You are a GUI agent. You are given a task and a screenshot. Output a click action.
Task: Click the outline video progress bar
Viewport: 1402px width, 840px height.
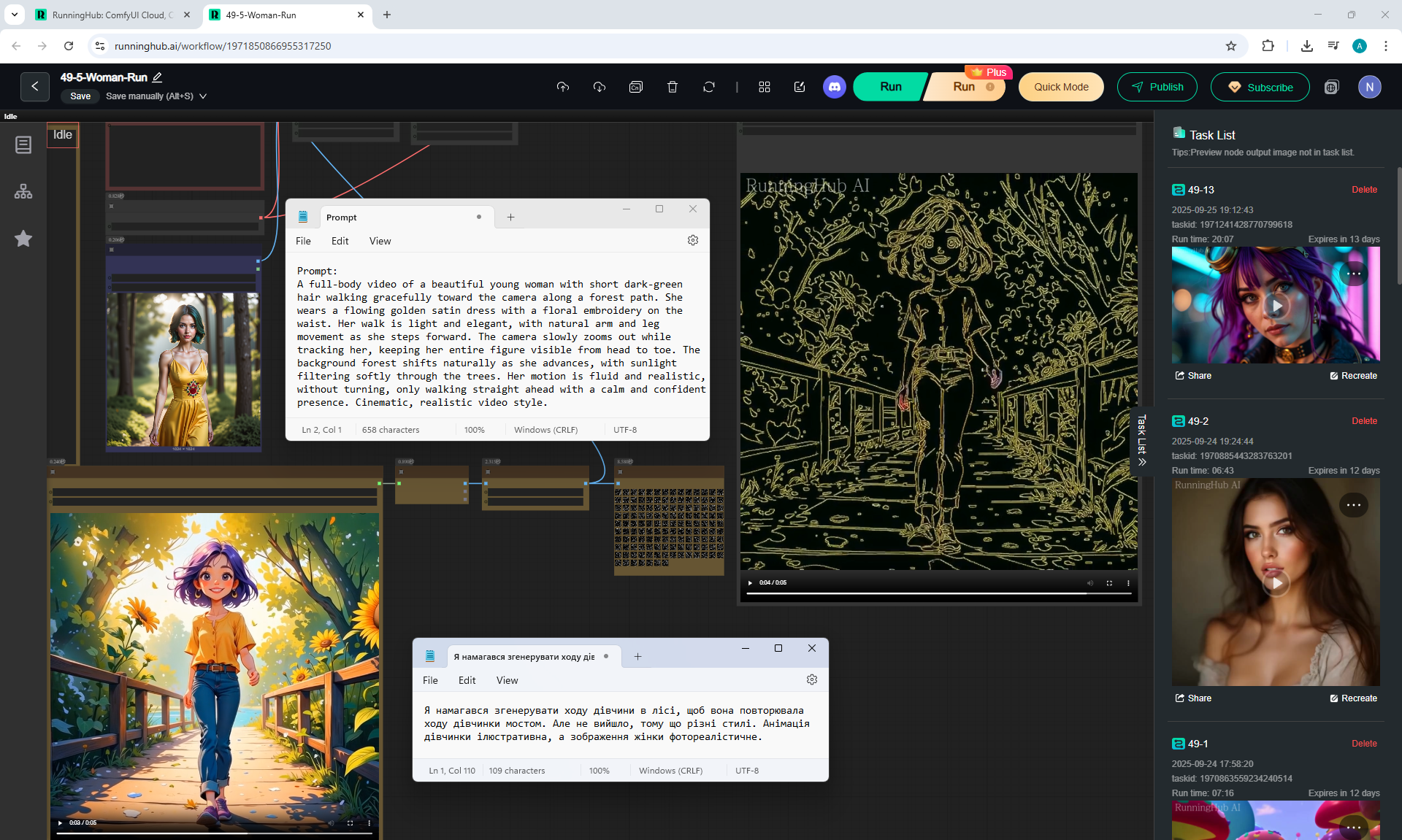coord(939,594)
